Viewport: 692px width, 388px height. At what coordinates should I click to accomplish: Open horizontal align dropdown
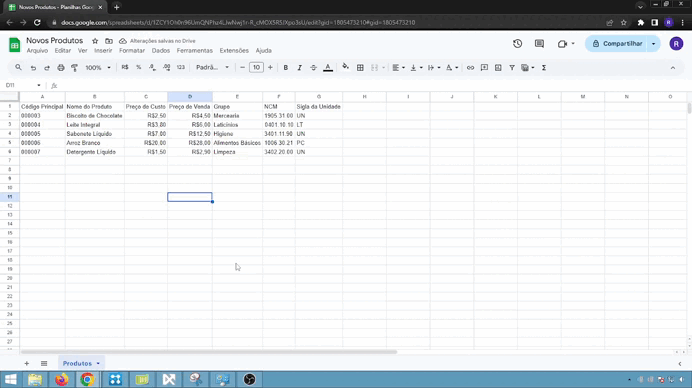(x=398, y=68)
